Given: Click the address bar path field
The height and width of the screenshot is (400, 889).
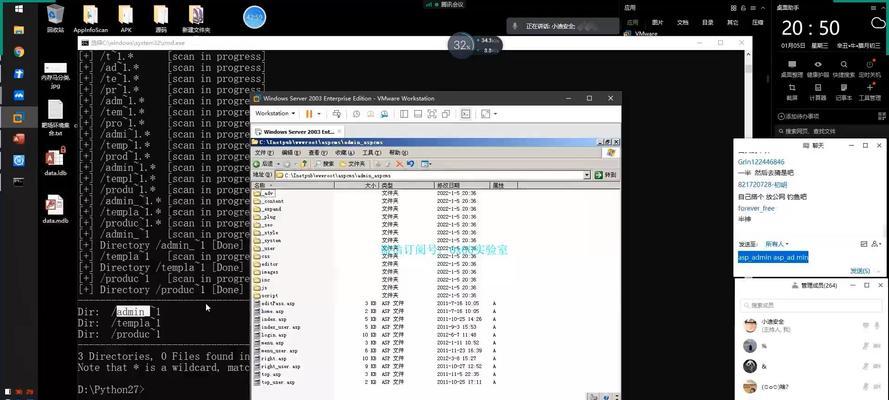Looking at the screenshot, I should [x=433, y=175].
